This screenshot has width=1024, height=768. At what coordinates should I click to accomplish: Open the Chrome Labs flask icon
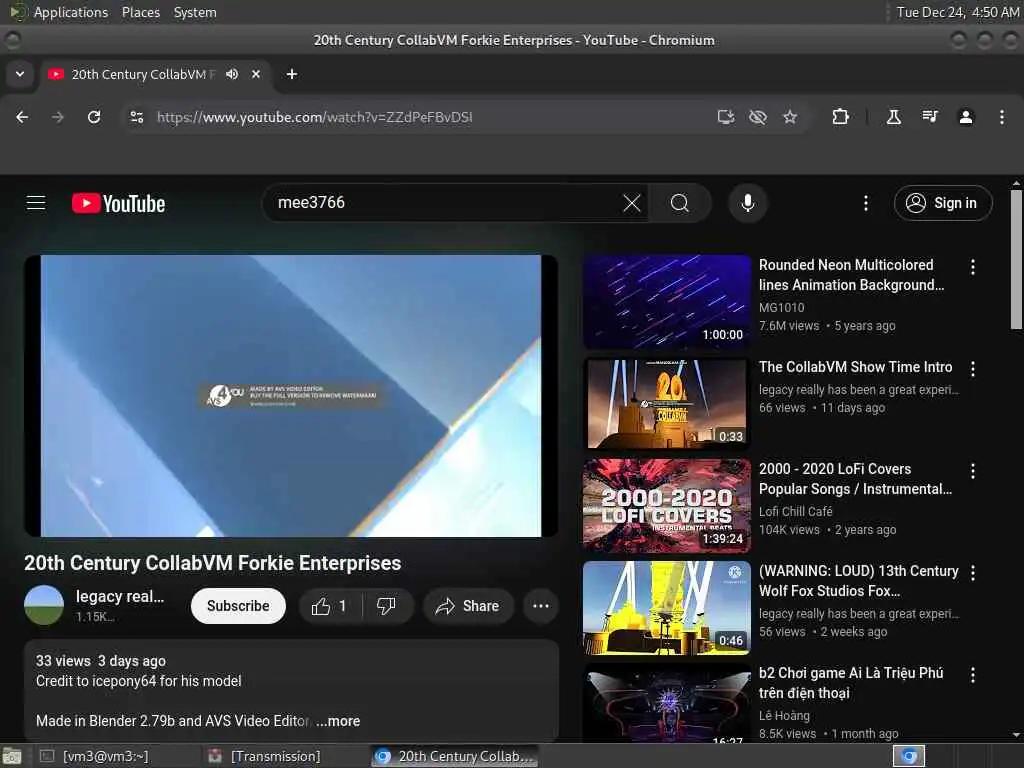point(893,117)
